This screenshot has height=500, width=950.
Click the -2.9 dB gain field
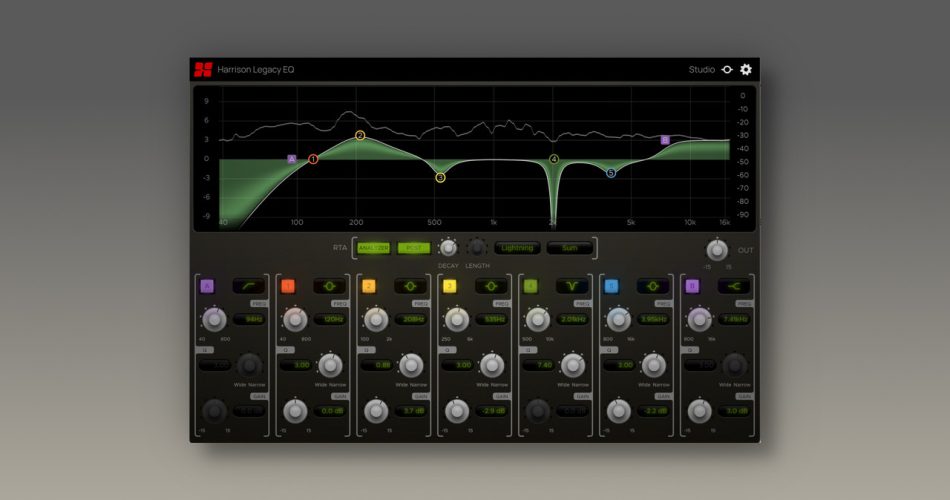[x=492, y=411]
